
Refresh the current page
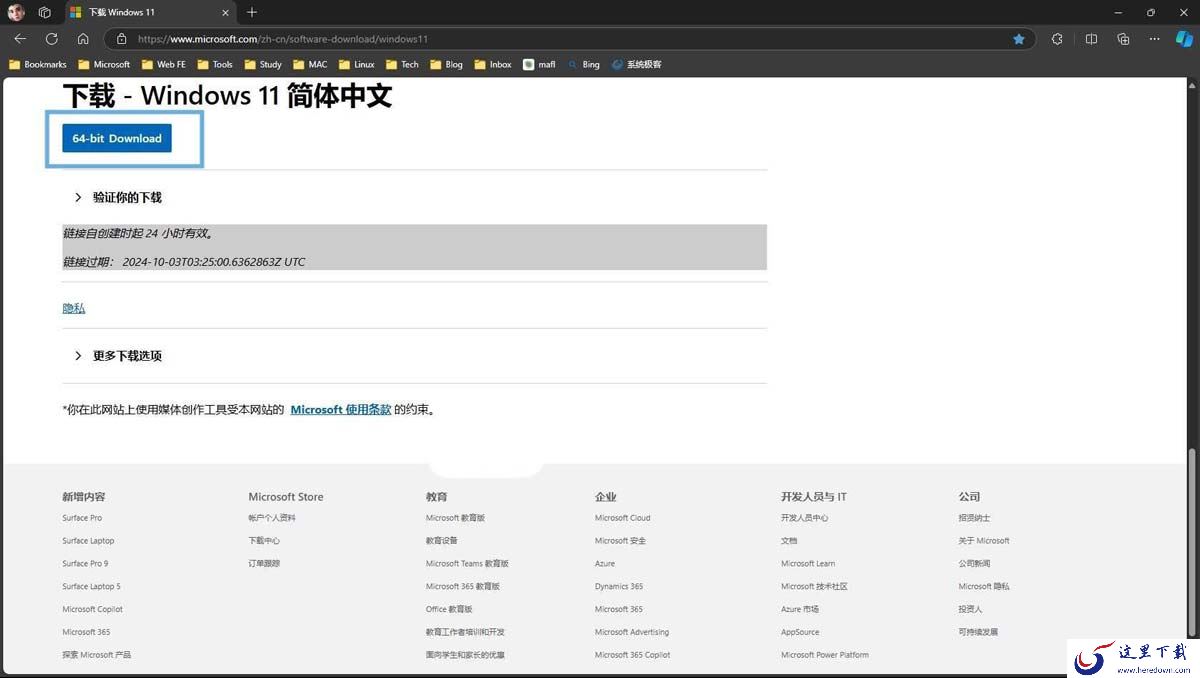(52, 39)
